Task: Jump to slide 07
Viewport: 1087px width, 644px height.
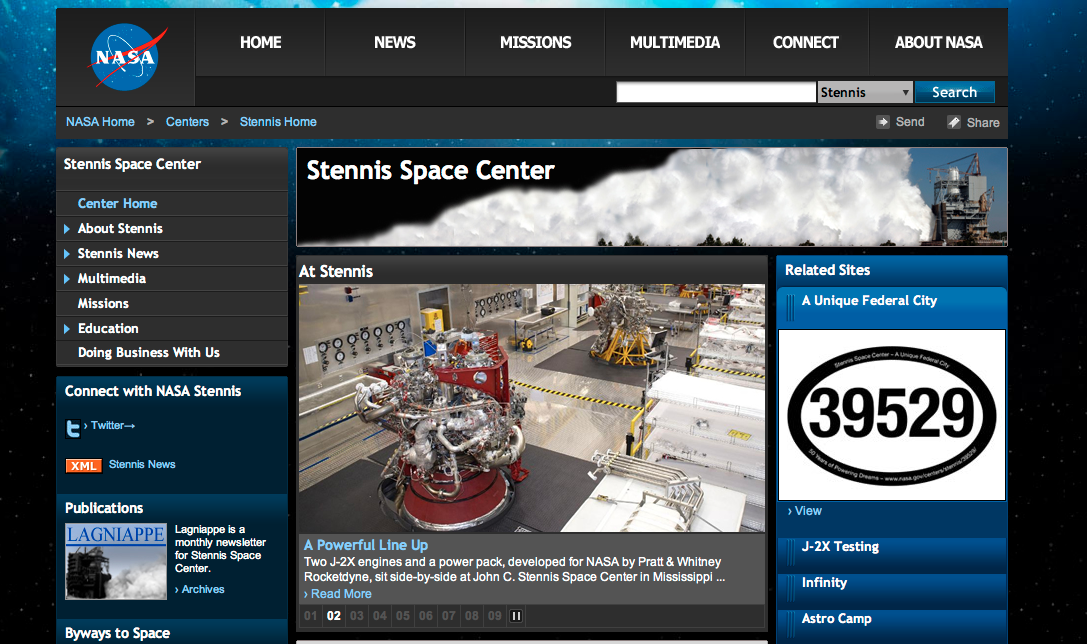Action: pos(449,616)
